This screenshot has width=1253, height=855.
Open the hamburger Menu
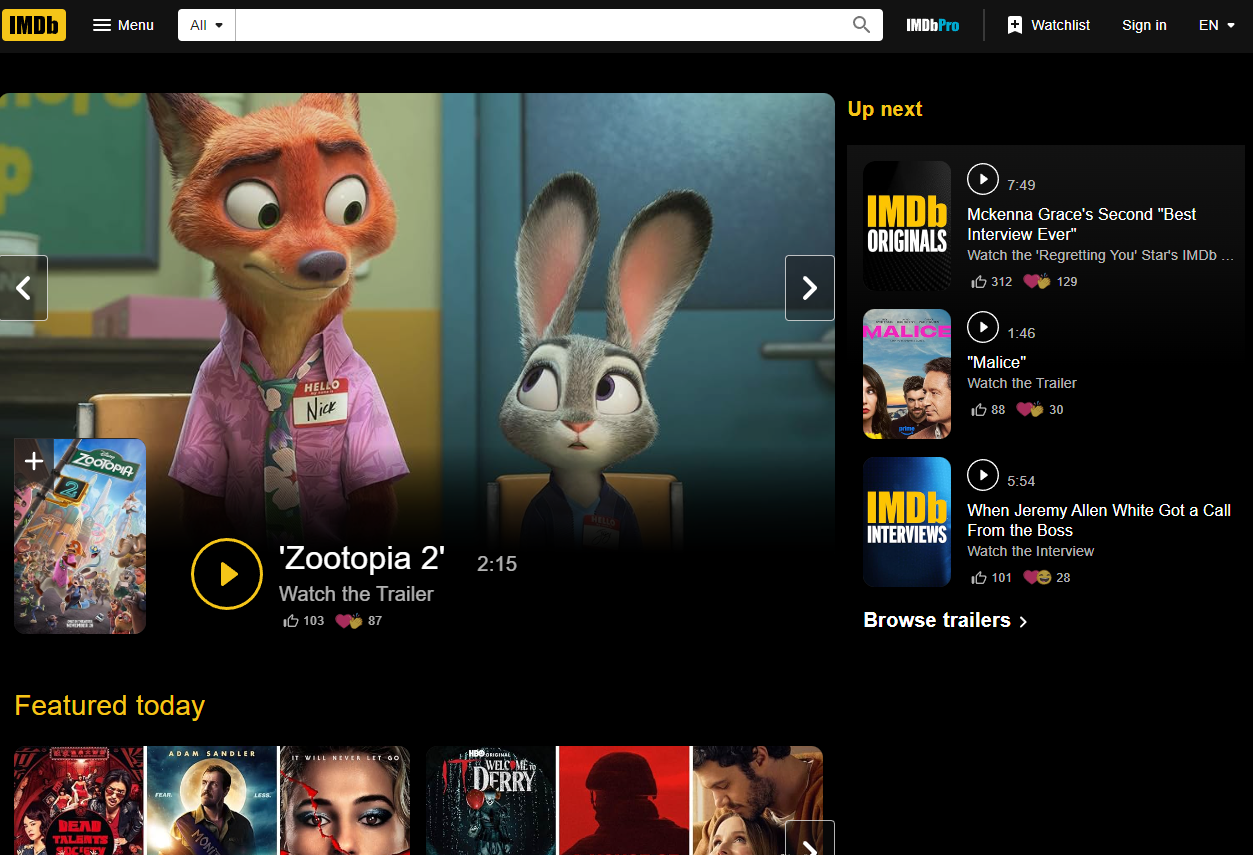pos(123,25)
